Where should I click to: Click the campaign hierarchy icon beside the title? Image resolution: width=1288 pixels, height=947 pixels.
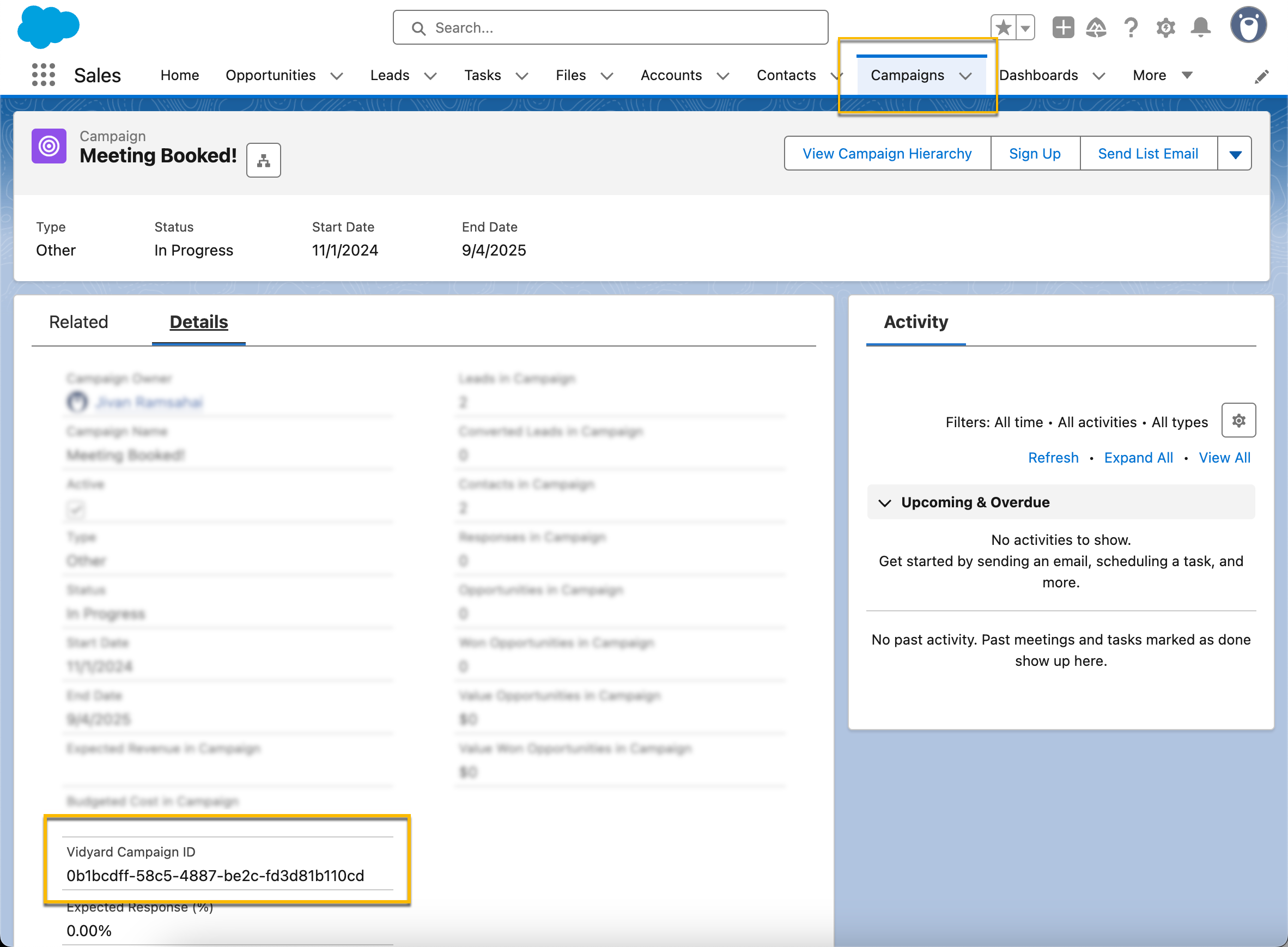264,161
